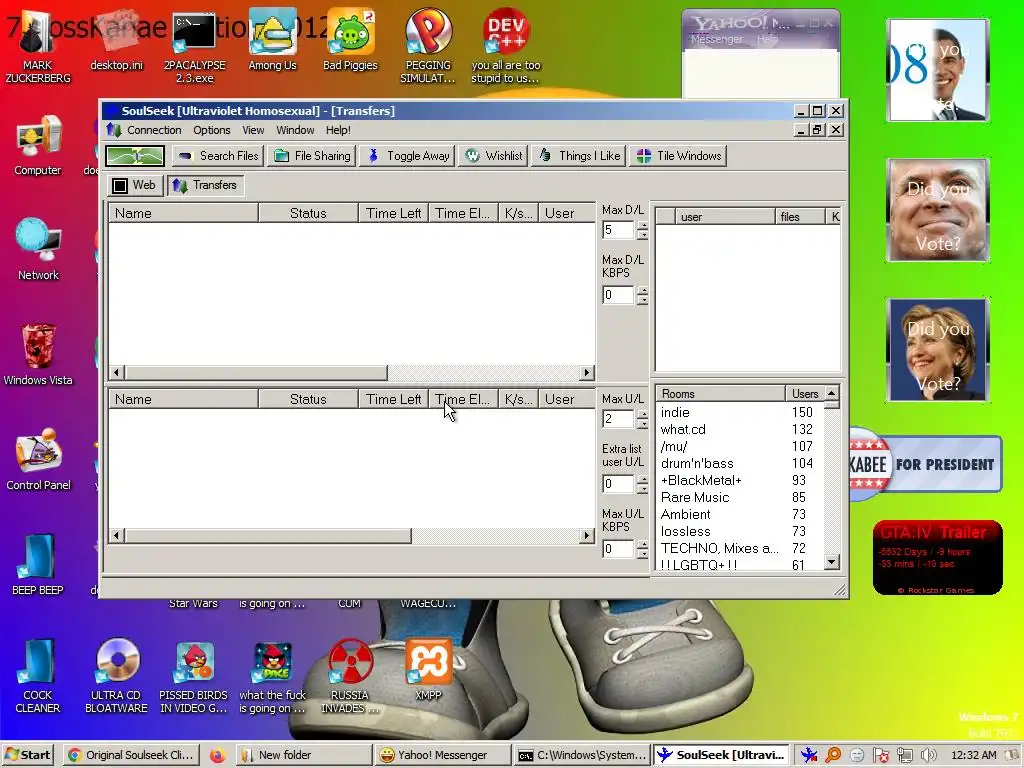Image resolution: width=1024 pixels, height=768 pixels.
Task: Open the Wishlist toolbar button
Action: tap(495, 156)
